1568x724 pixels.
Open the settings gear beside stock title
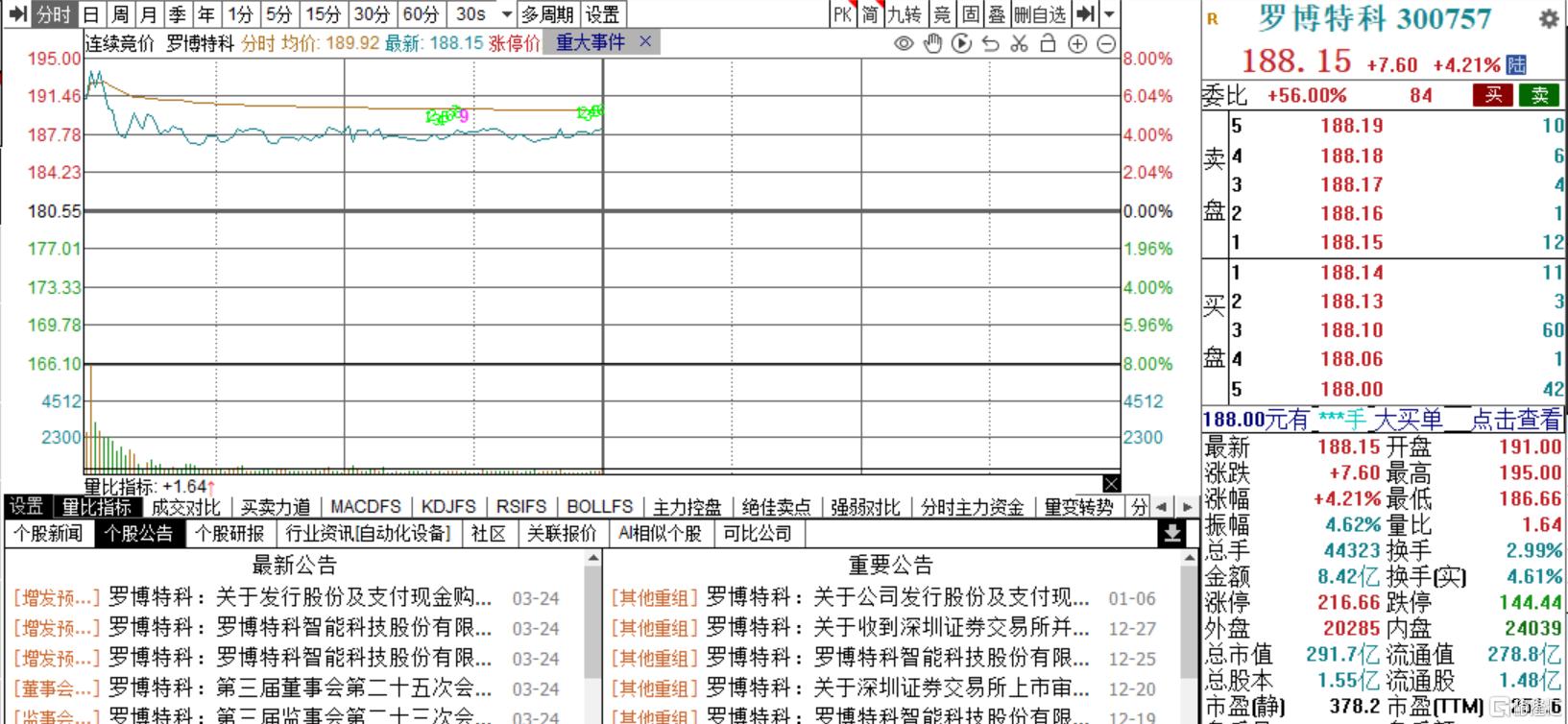click(1548, 19)
